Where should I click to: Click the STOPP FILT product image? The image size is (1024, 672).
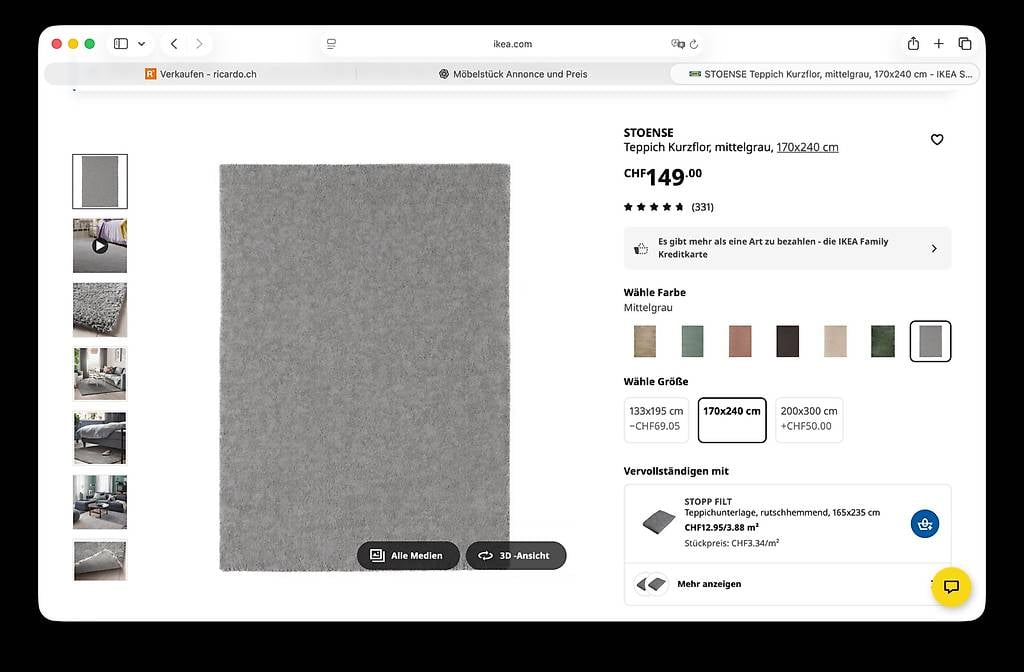(x=658, y=522)
